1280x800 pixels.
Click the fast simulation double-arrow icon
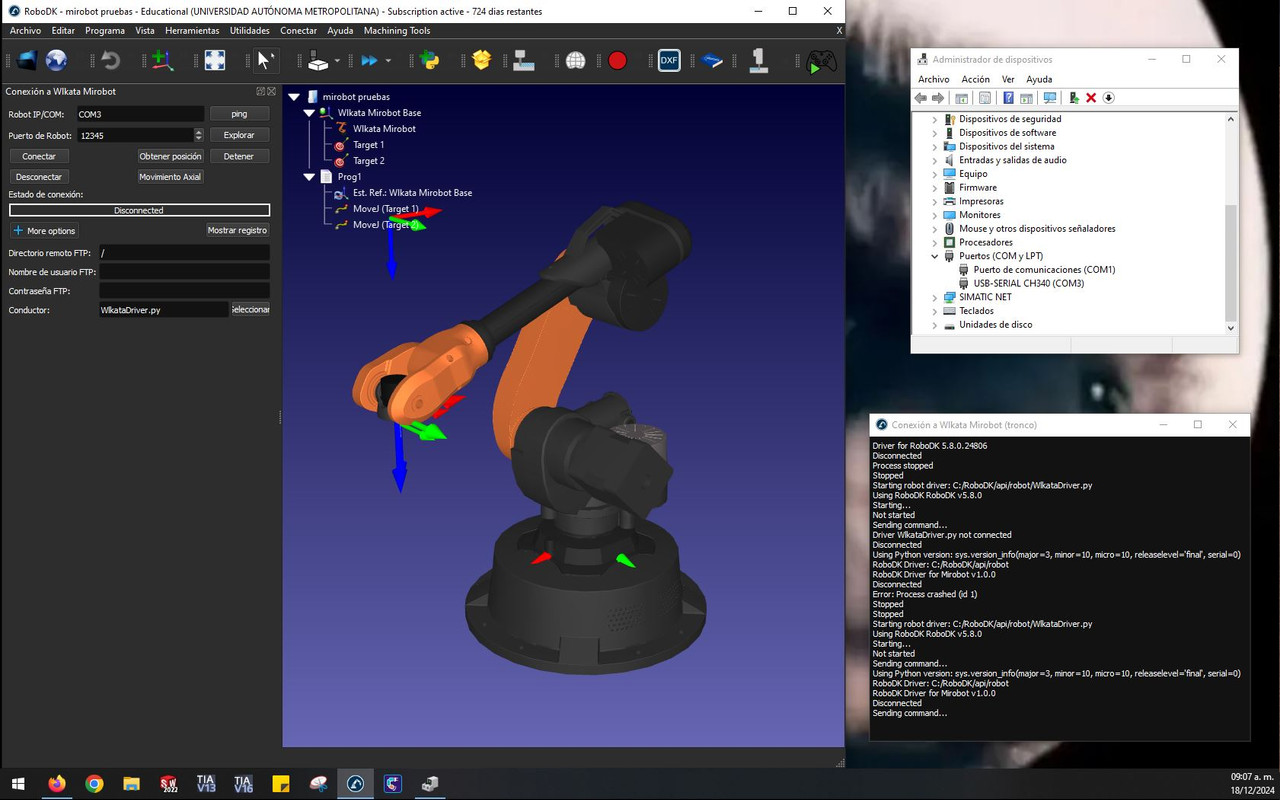point(370,61)
